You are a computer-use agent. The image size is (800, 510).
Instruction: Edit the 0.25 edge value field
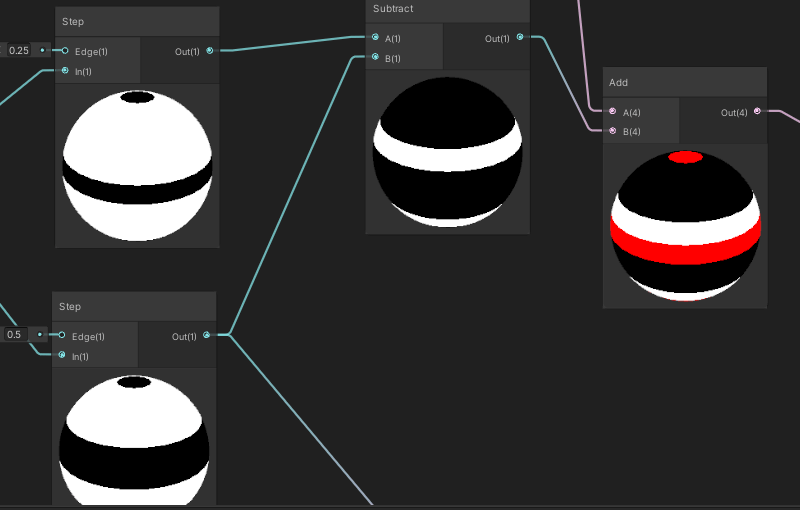19,50
